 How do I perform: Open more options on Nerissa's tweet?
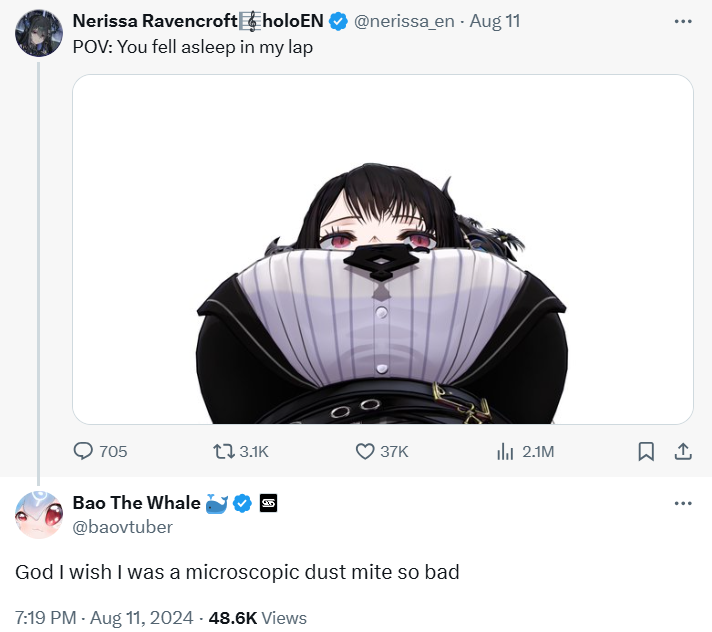tap(683, 21)
